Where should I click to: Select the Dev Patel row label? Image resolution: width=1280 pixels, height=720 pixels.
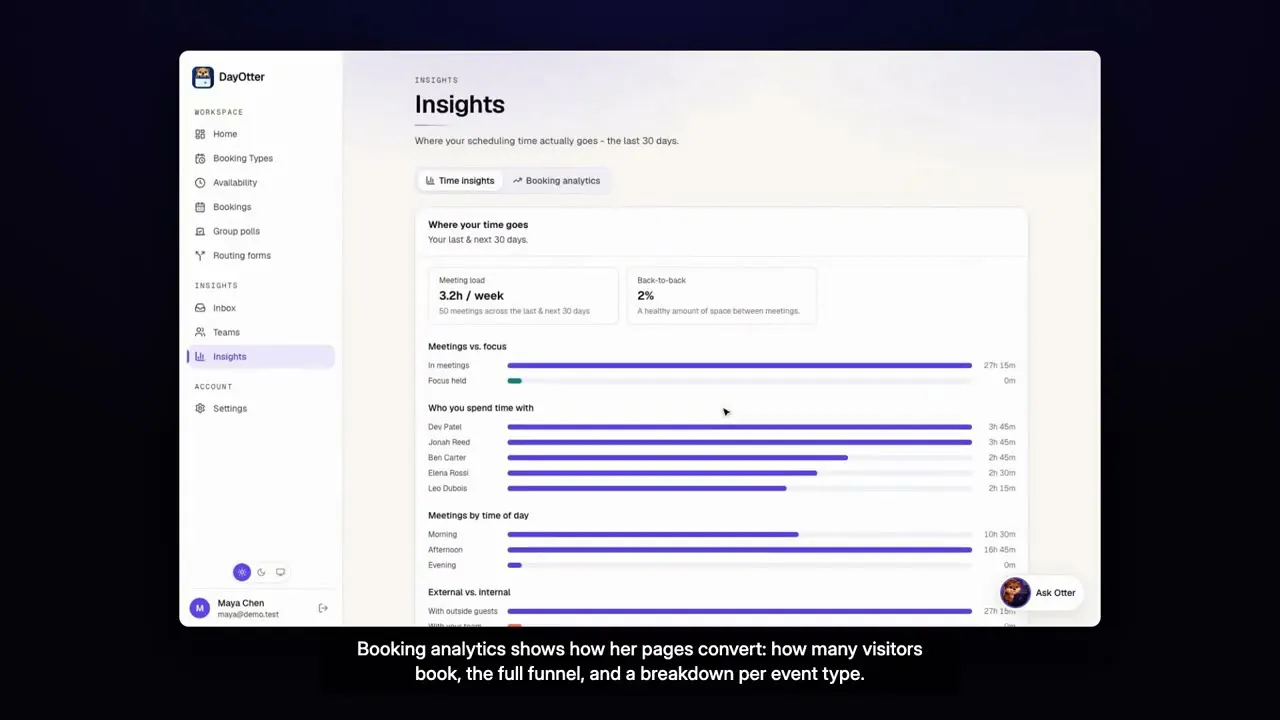(445, 427)
